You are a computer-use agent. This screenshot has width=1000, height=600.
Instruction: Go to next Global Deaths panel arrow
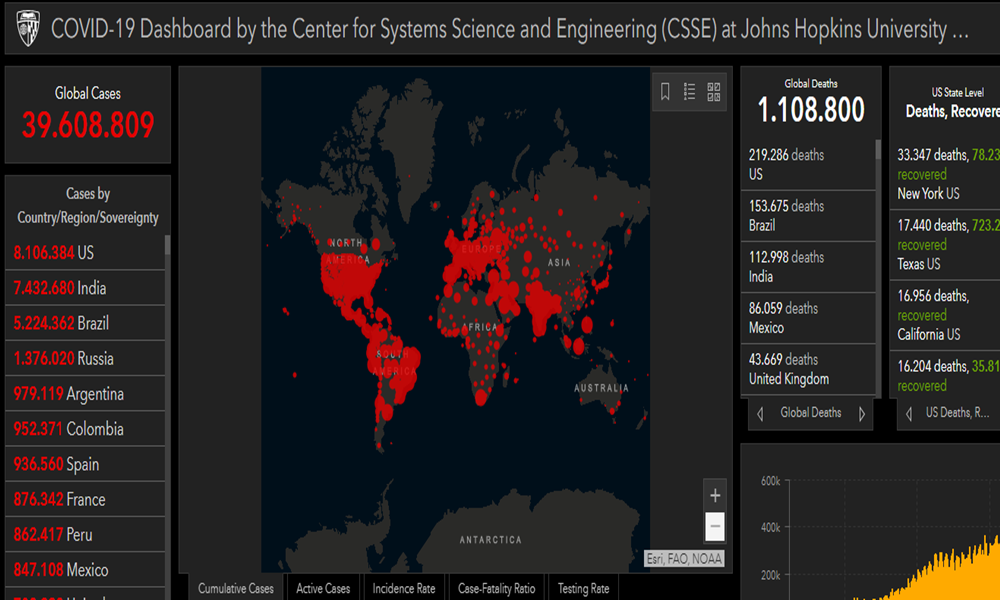[862, 414]
